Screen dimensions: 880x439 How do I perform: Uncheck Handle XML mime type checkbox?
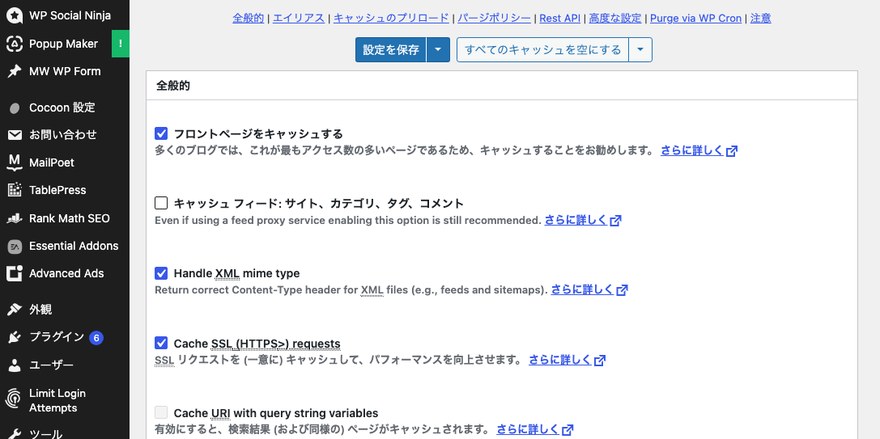(x=161, y=273)
